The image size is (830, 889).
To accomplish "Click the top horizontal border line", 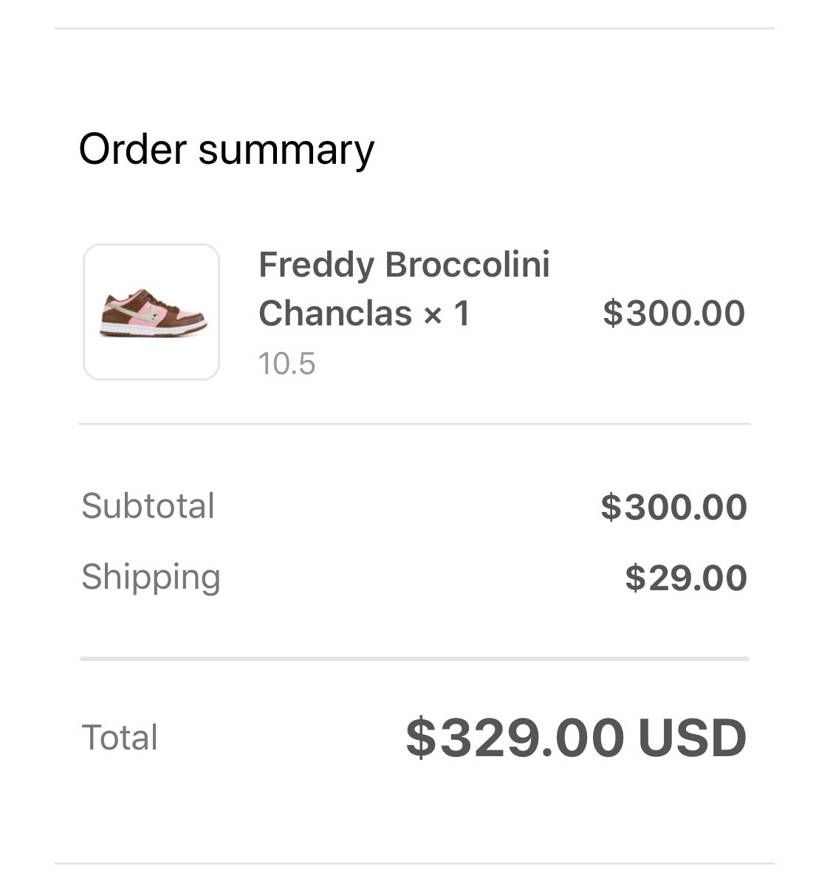I will click(414, 28).
